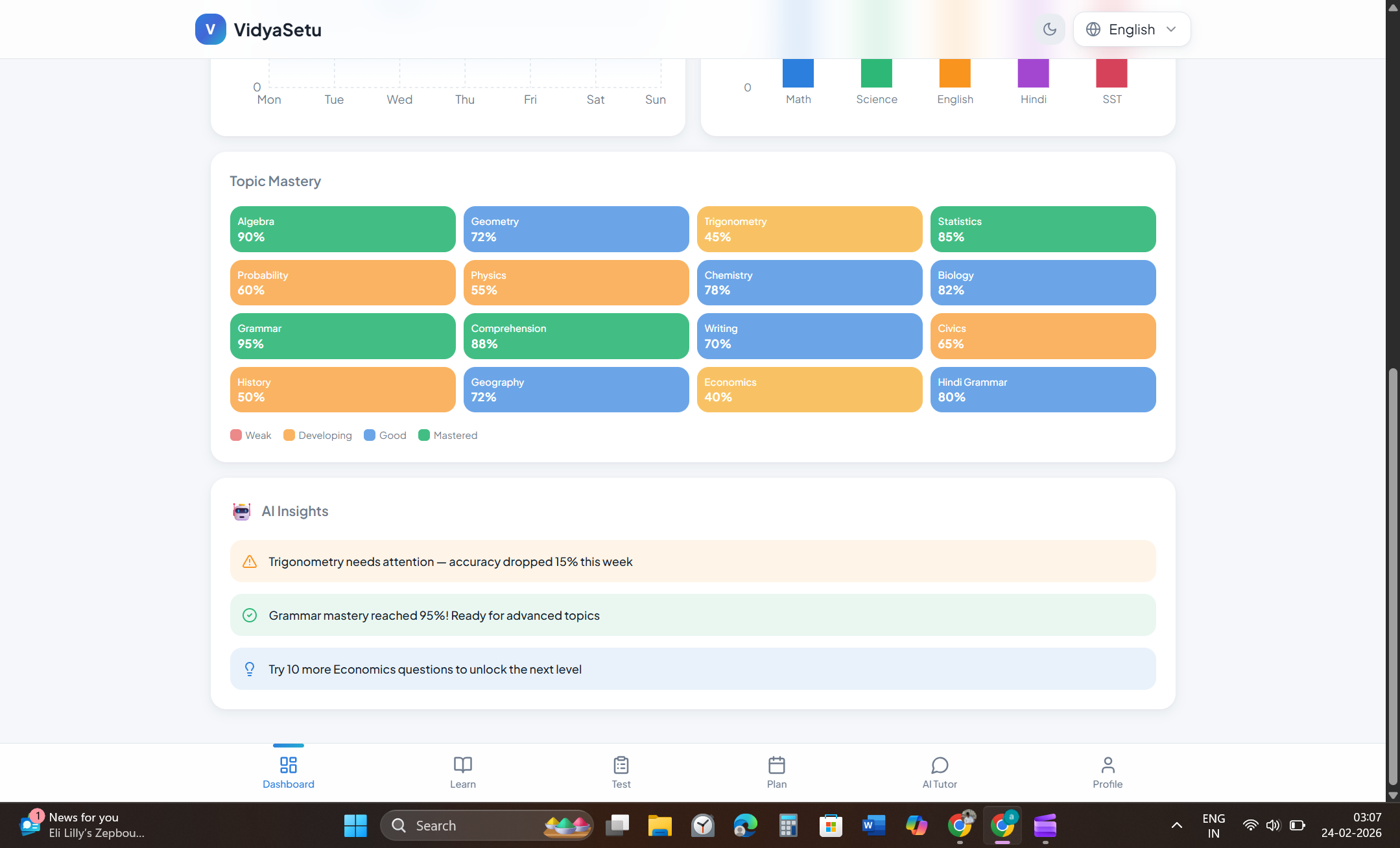Open the English language dropdown
Image resolution: width=1400 pixels, height=848 pixels.
click(1132, 29)
